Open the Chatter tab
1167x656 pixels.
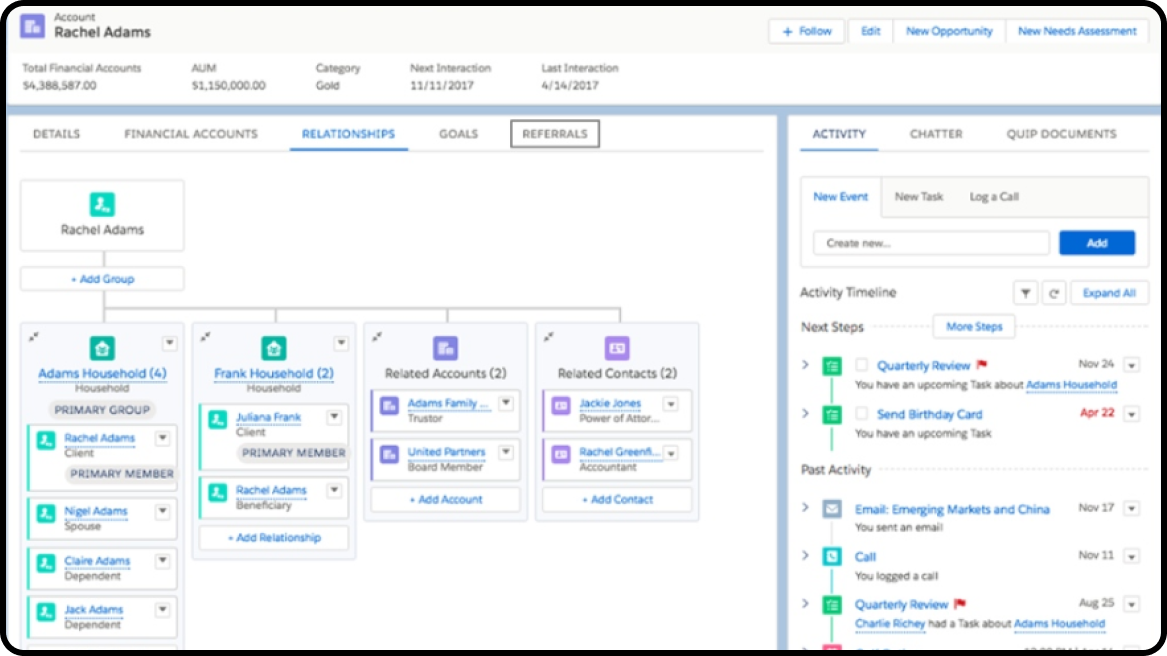pos(936,134)
